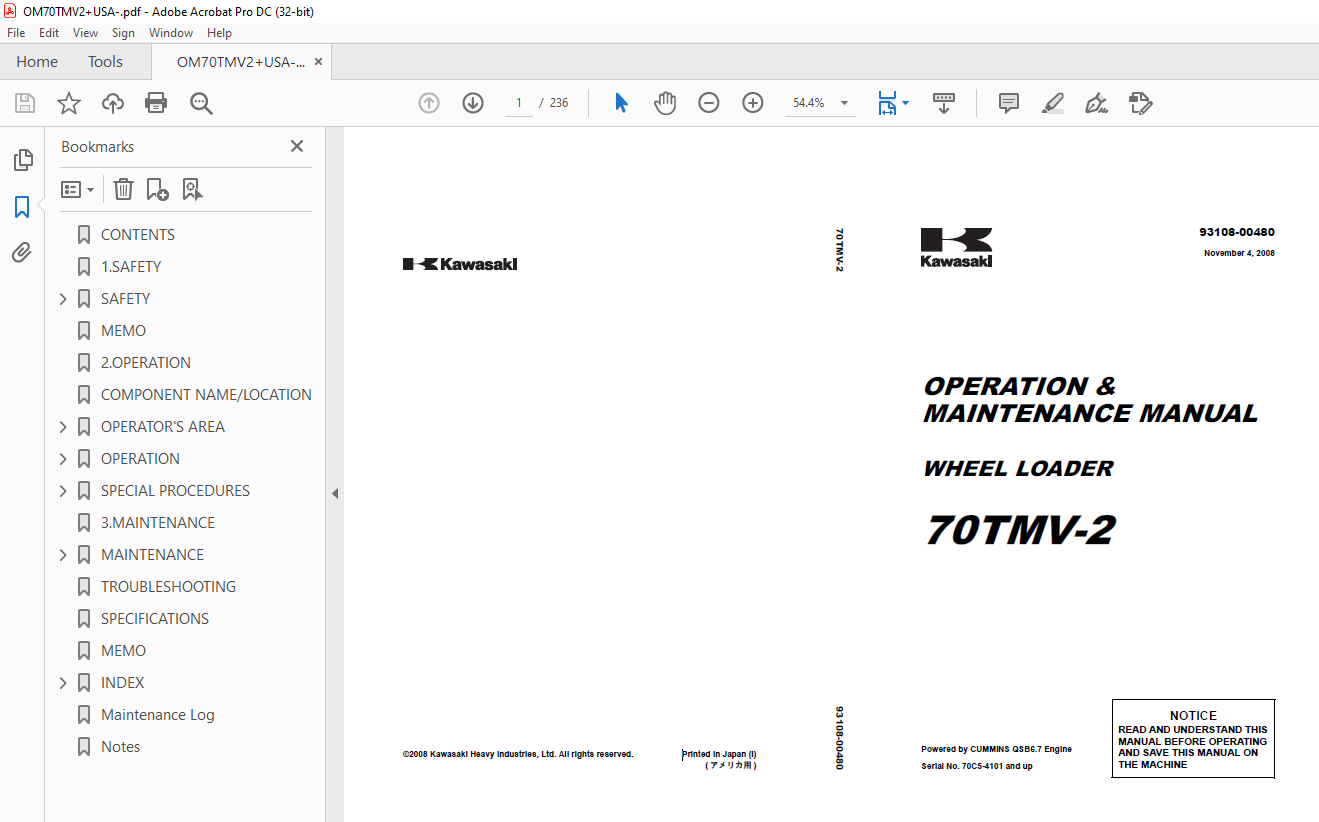The height and width of the screenshot is (822, 1319).
Task: Collapse navigation pane arrow handle
Action: click(x=335, y=493)
